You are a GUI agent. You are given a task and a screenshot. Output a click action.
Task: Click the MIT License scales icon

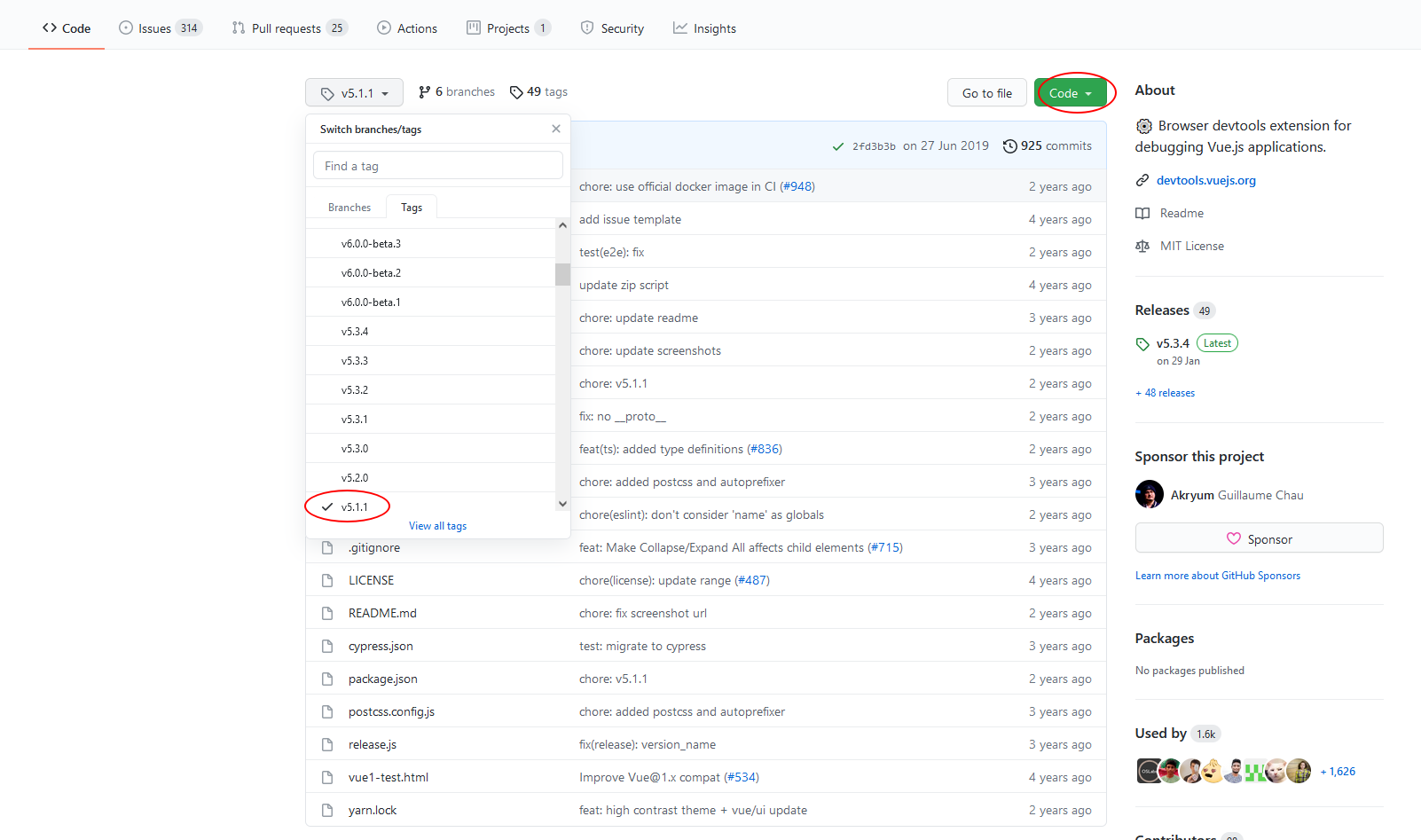pyautogui.click(x=1142, y=246)
